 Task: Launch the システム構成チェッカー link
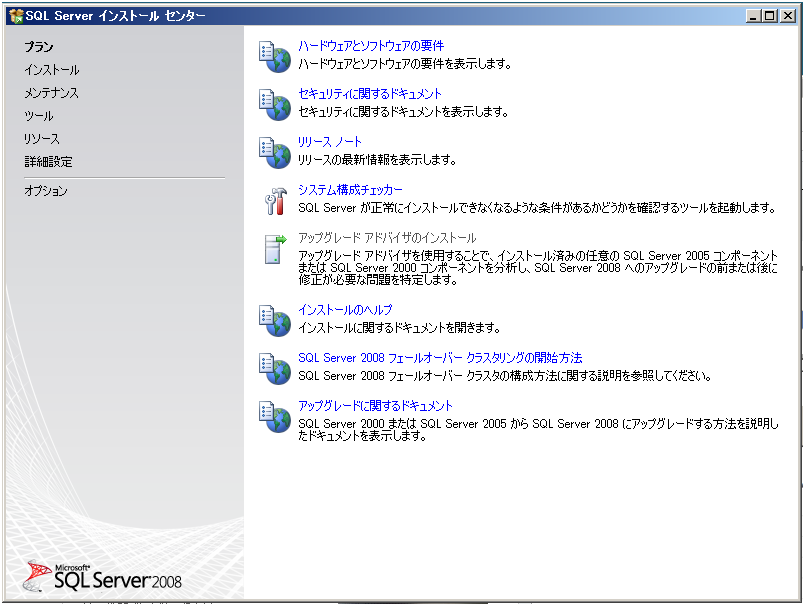click(350, 190)
